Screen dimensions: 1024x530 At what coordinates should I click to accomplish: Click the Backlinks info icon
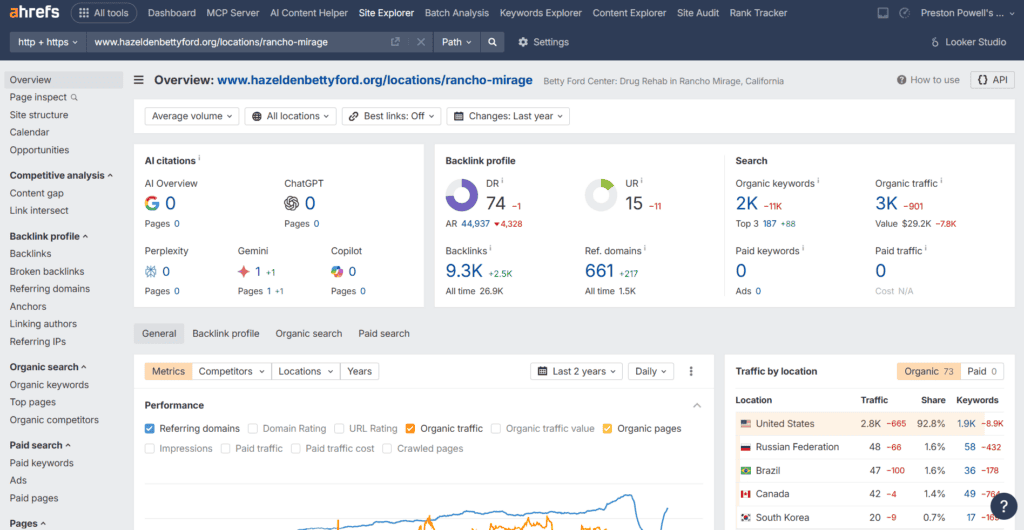[x=490, y=248]
